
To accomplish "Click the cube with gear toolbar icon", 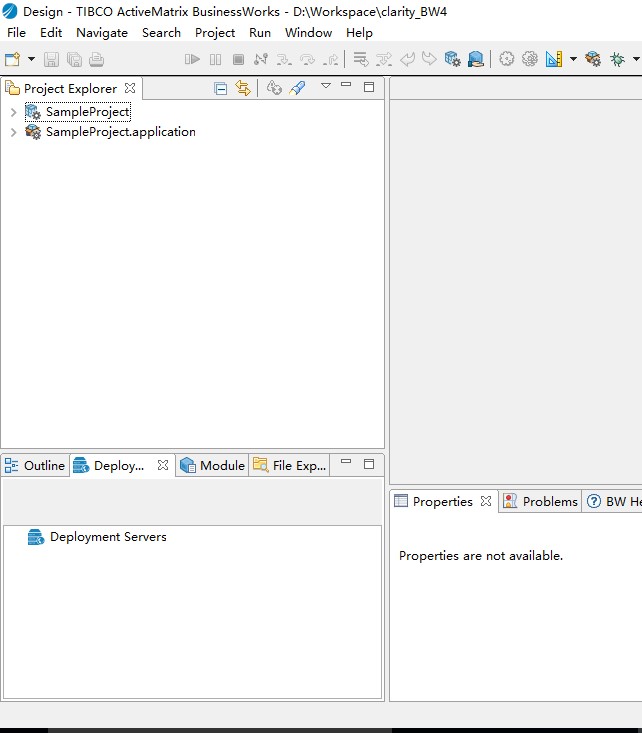I will (x=453, y=59).
